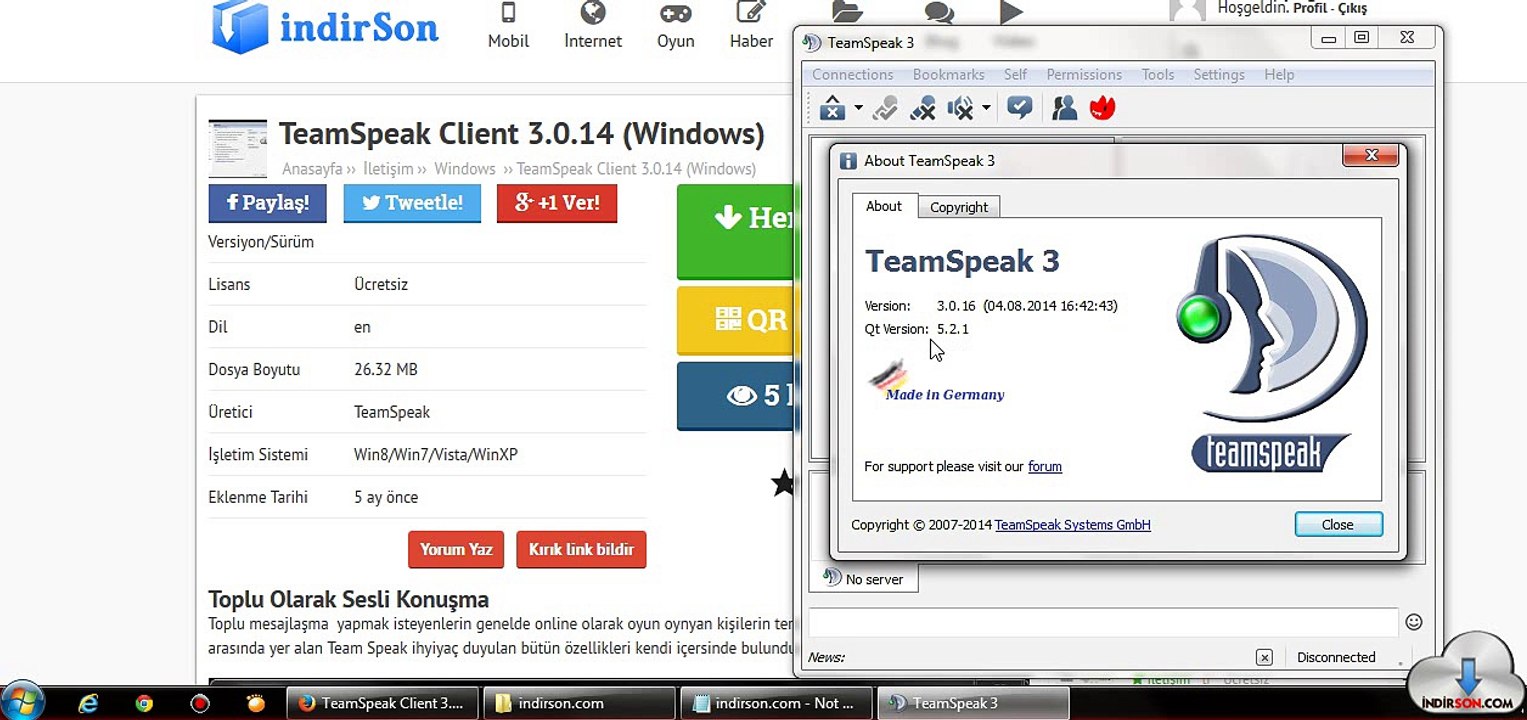Image resolution: width=1527 pixels, height=720 pixels.
Task: Click the Tweetle! Twitter button
Action: click(x=412, y=203)
